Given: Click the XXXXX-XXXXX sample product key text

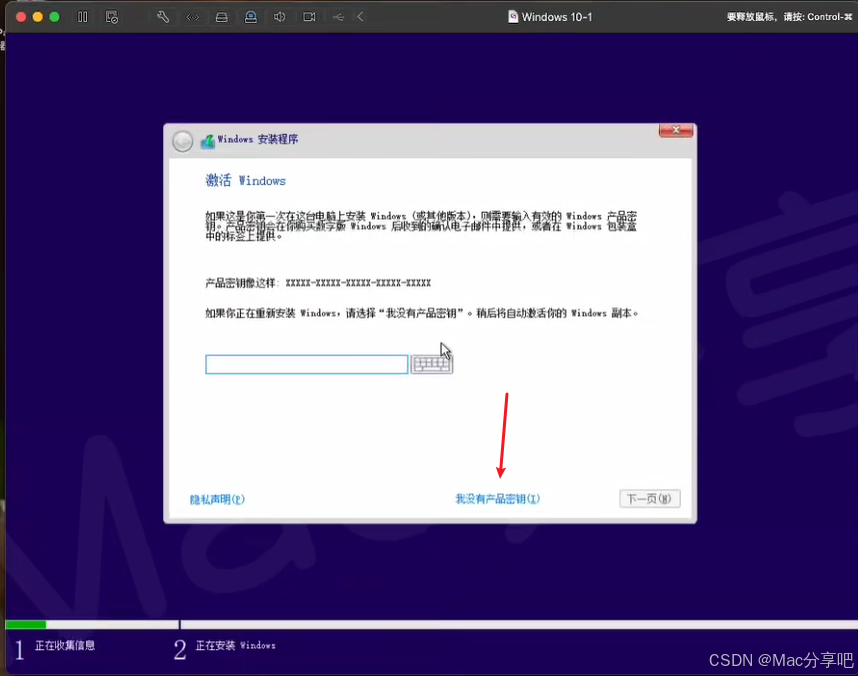Looking at the screenshot, I should pos(358,283).
